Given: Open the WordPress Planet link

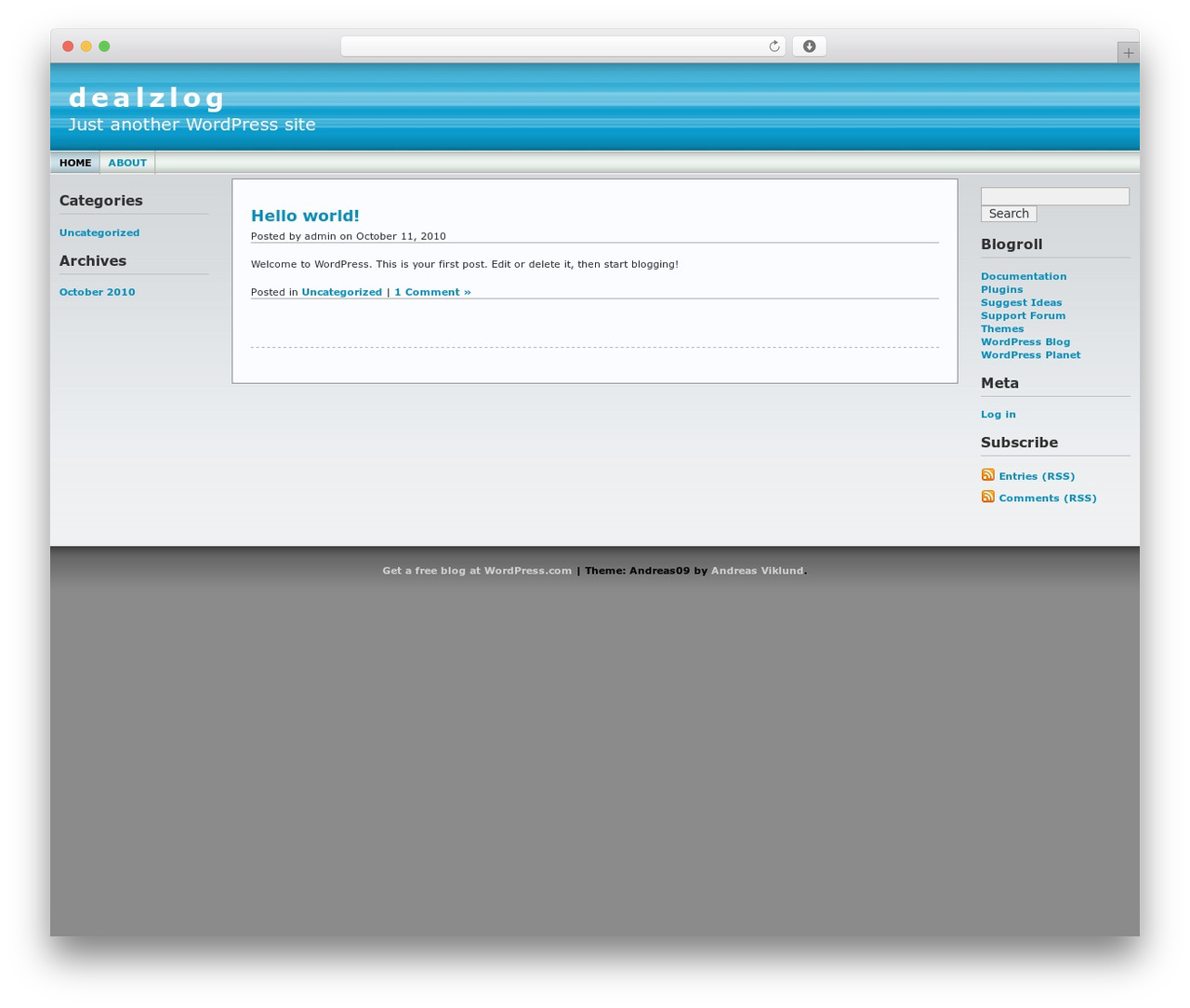Looking at the screenshot, I should click(1030, 354).
